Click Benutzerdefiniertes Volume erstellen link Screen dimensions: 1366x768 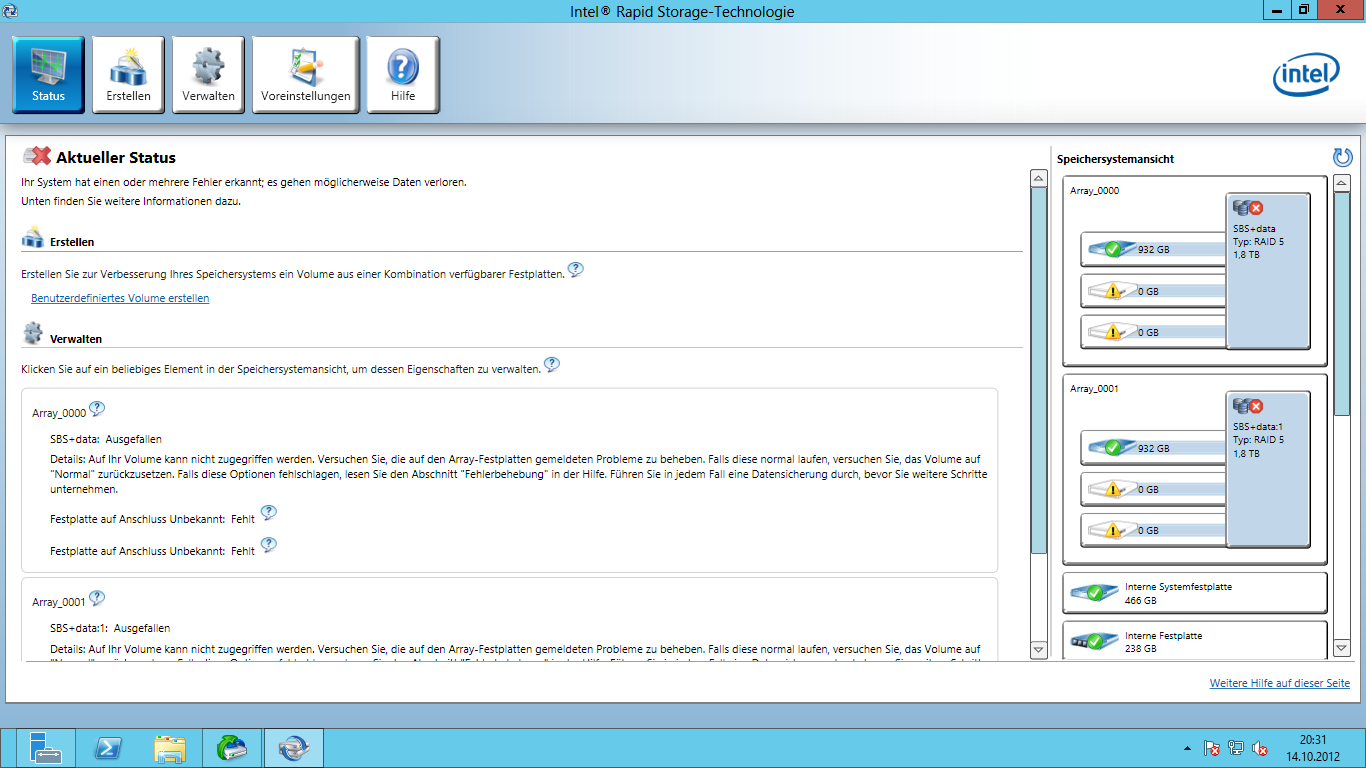120,298
